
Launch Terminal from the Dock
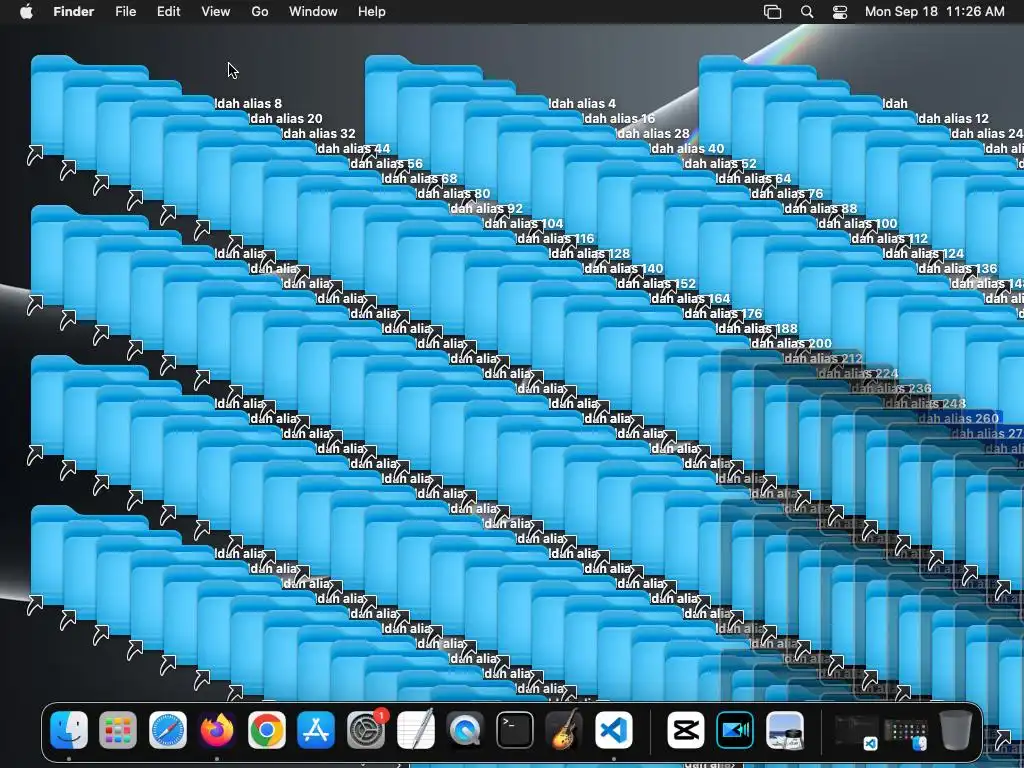click(515, 729)
